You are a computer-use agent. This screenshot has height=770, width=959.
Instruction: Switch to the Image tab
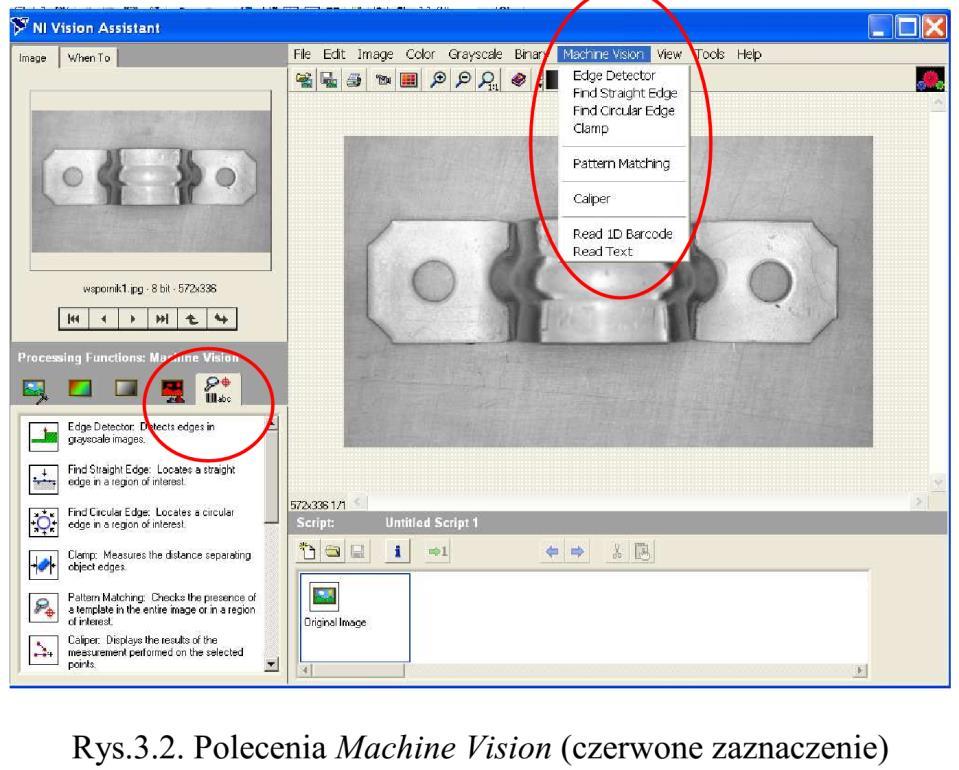click(32, 58)
